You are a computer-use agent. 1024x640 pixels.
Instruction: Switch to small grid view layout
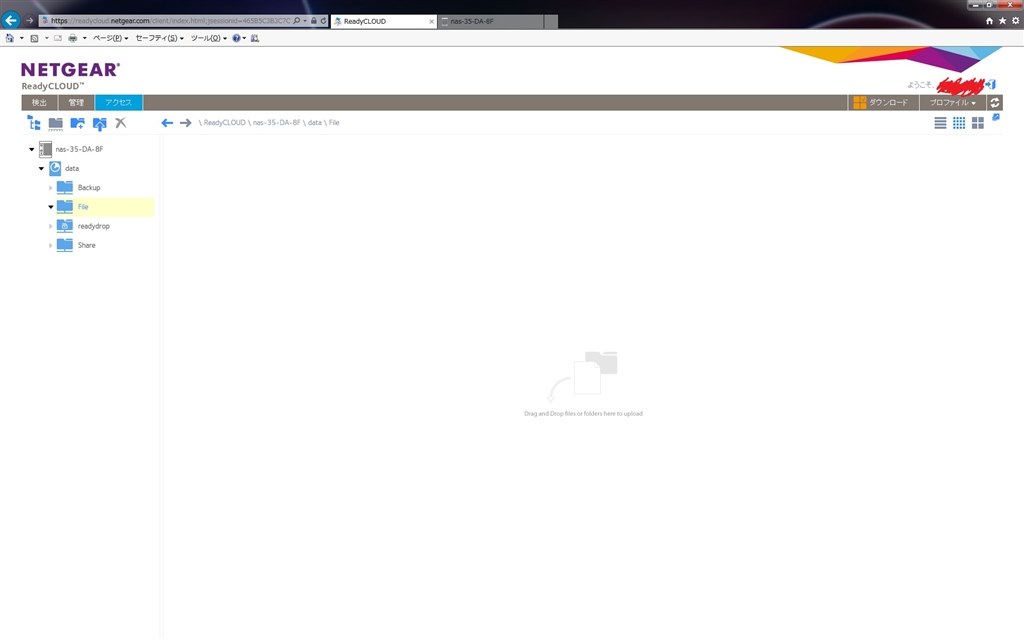point(959,123)
